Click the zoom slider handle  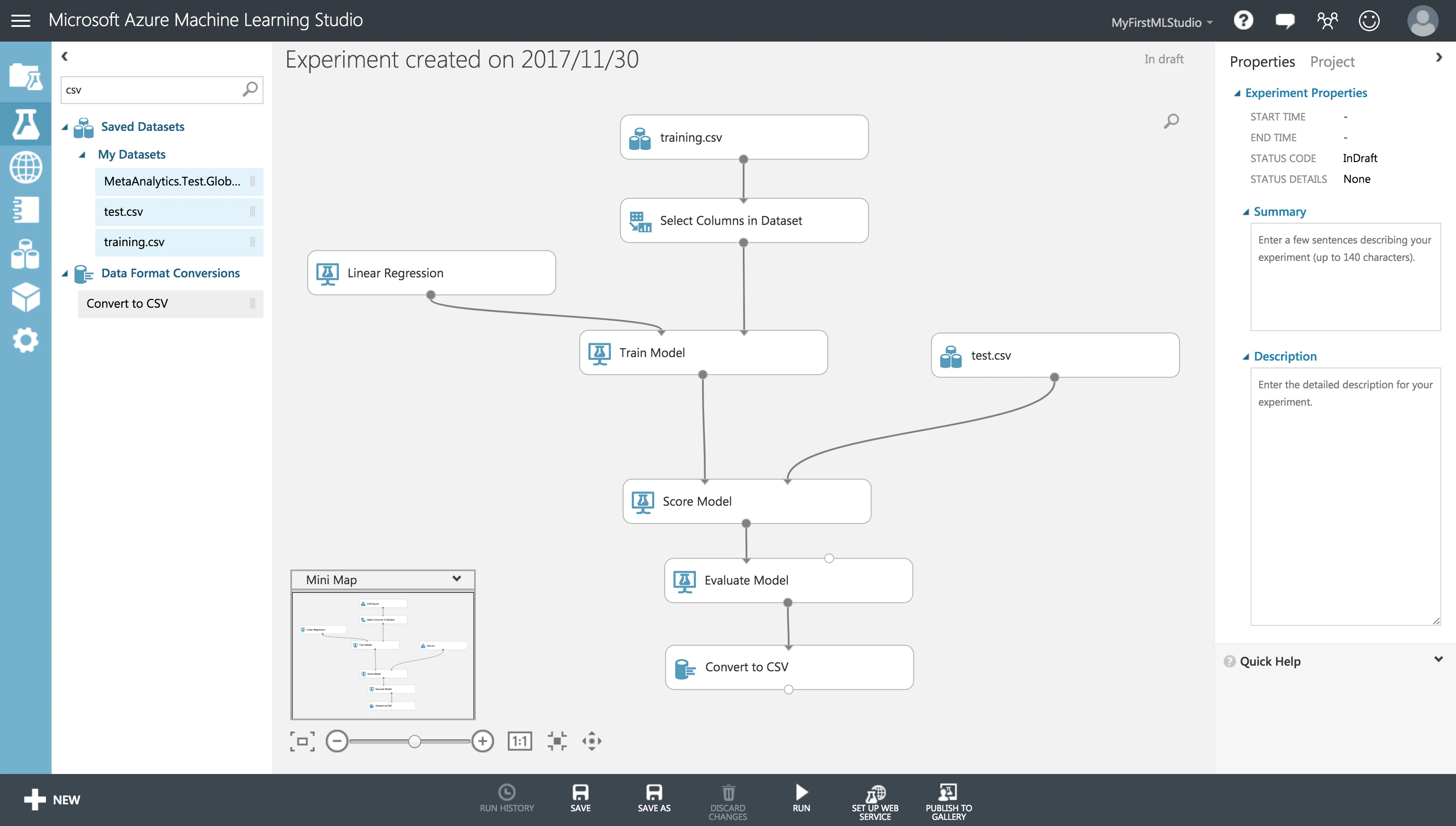click(x=415, y=741)
